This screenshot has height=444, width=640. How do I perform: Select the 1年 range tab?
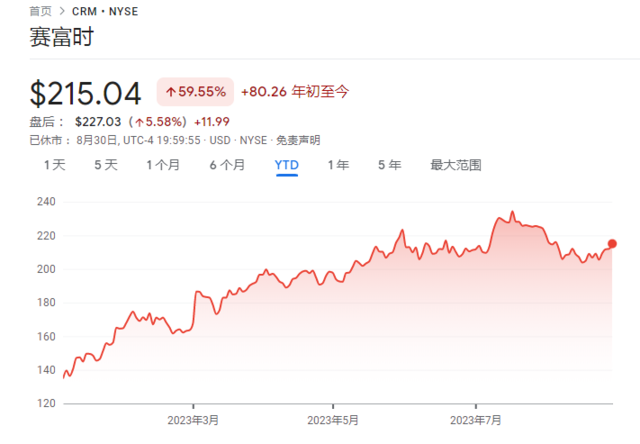[x=338, y=165]
